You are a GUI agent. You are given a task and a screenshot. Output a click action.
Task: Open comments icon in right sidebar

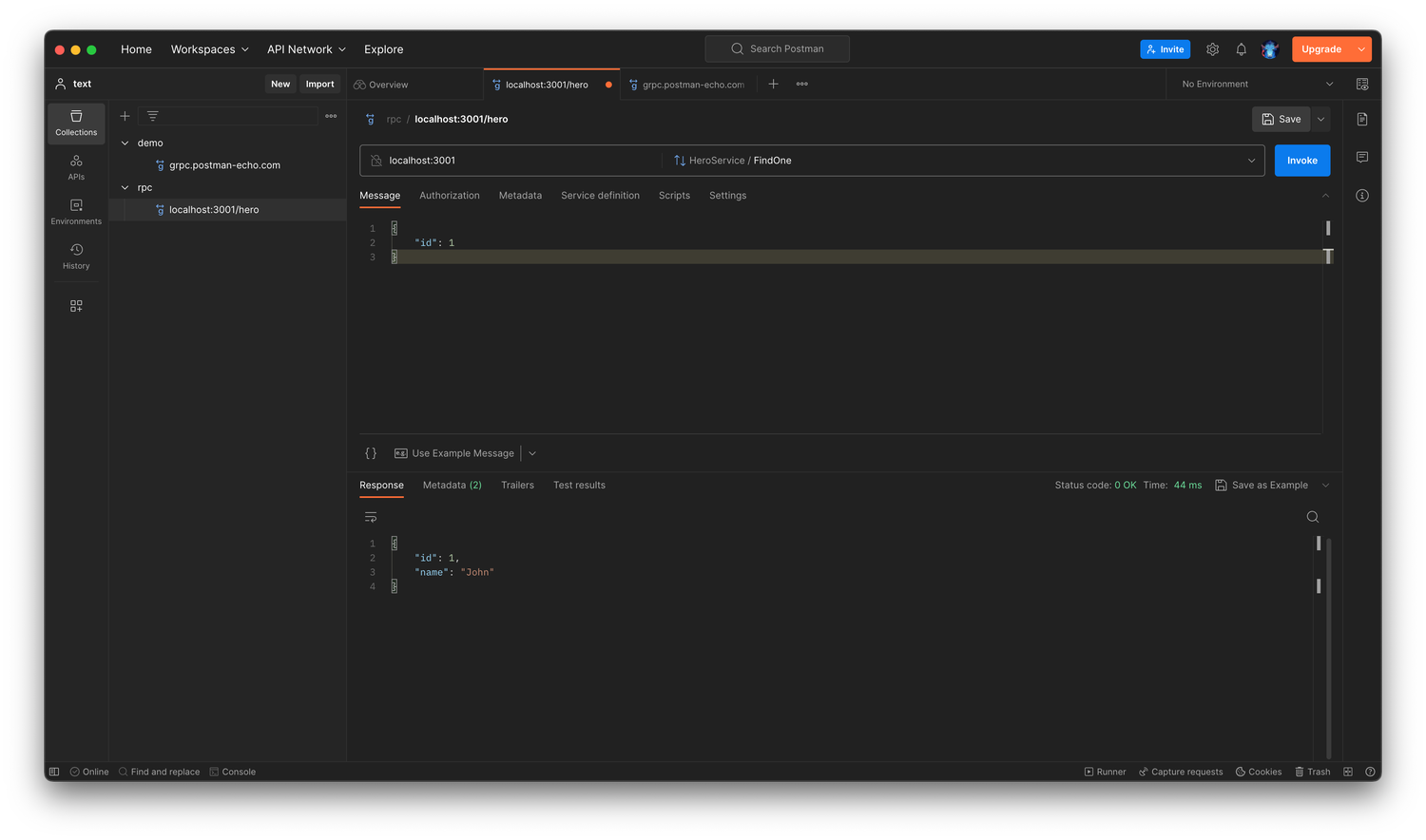coord(1361,157)
